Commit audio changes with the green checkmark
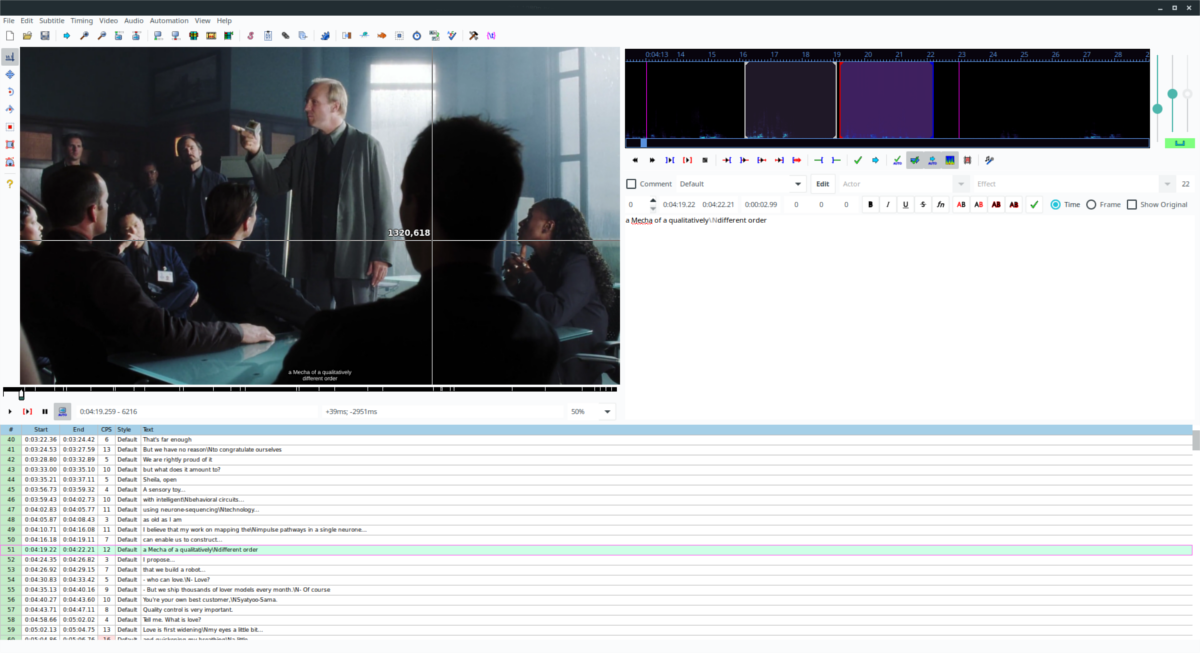The image size is (1200, 653). click(858, 160)
